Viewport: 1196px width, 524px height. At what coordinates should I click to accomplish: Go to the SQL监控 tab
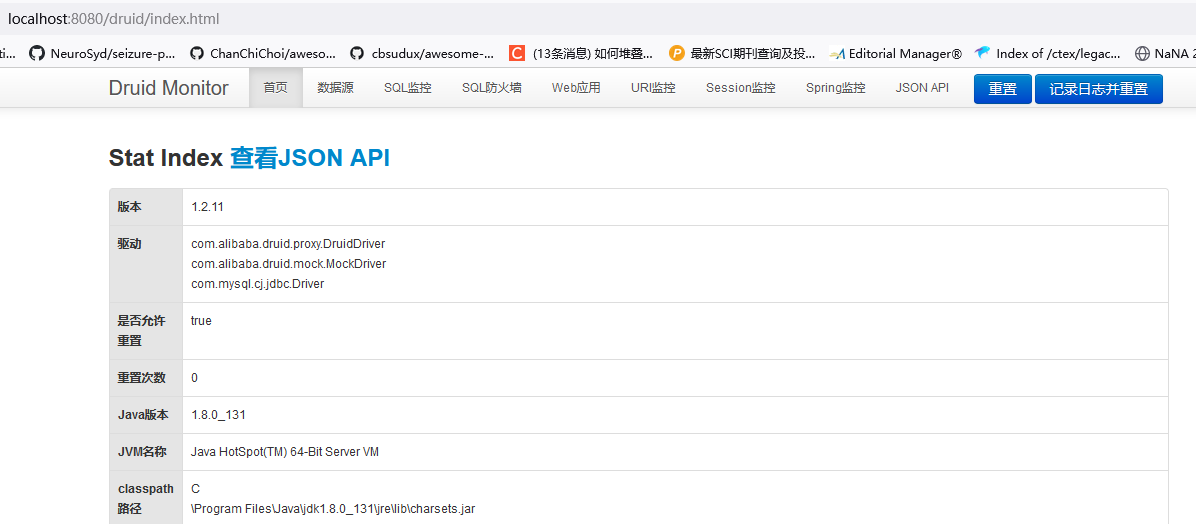(407, 88)
